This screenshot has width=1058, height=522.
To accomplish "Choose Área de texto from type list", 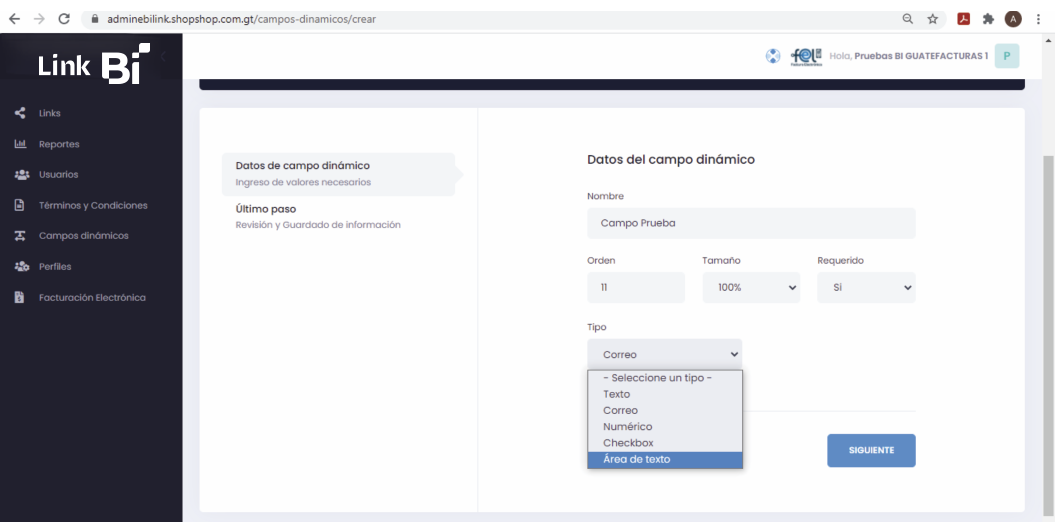I will tap(637, 459).
